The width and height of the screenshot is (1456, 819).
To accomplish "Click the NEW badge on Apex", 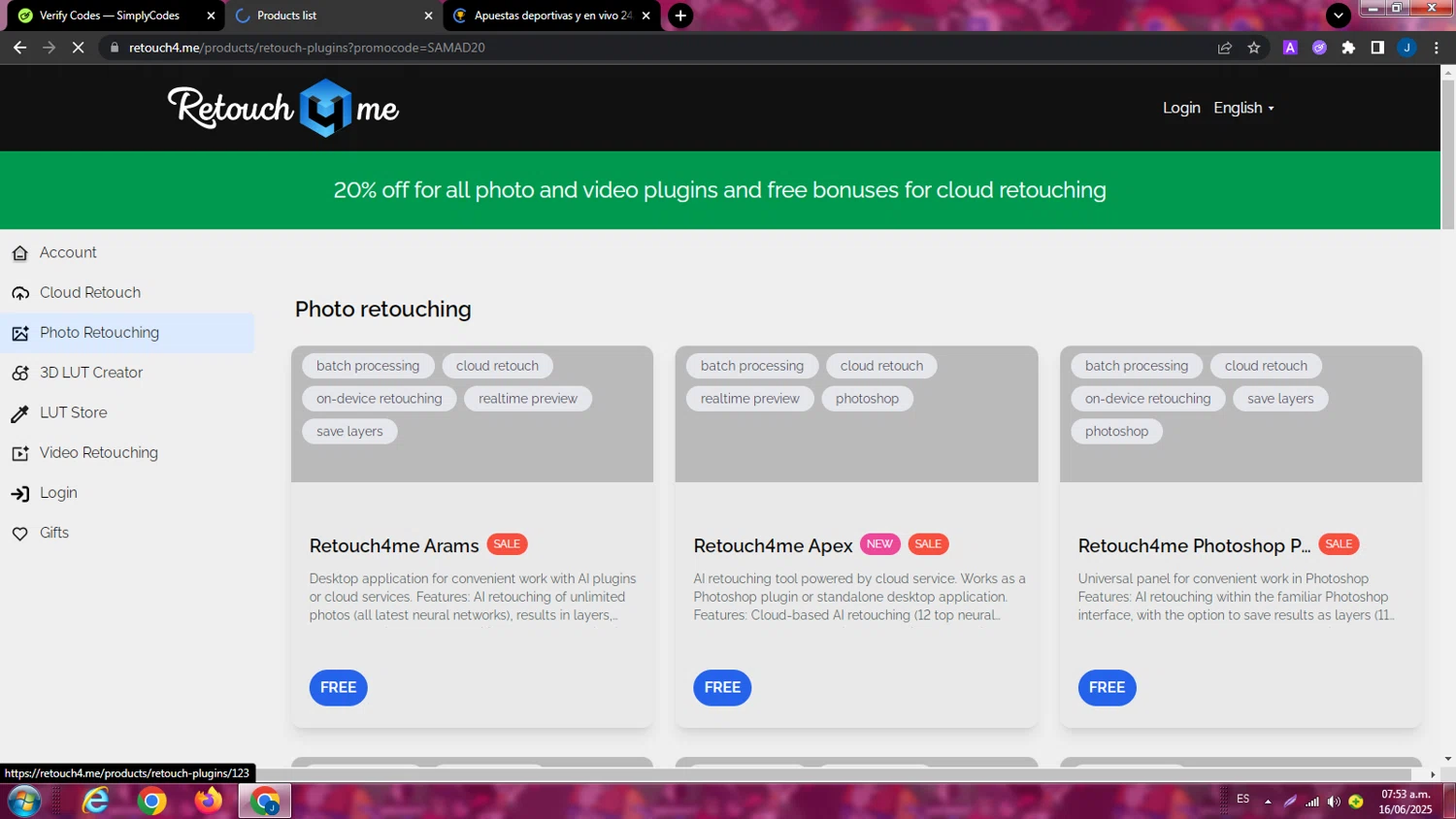I will coord(879,544).
